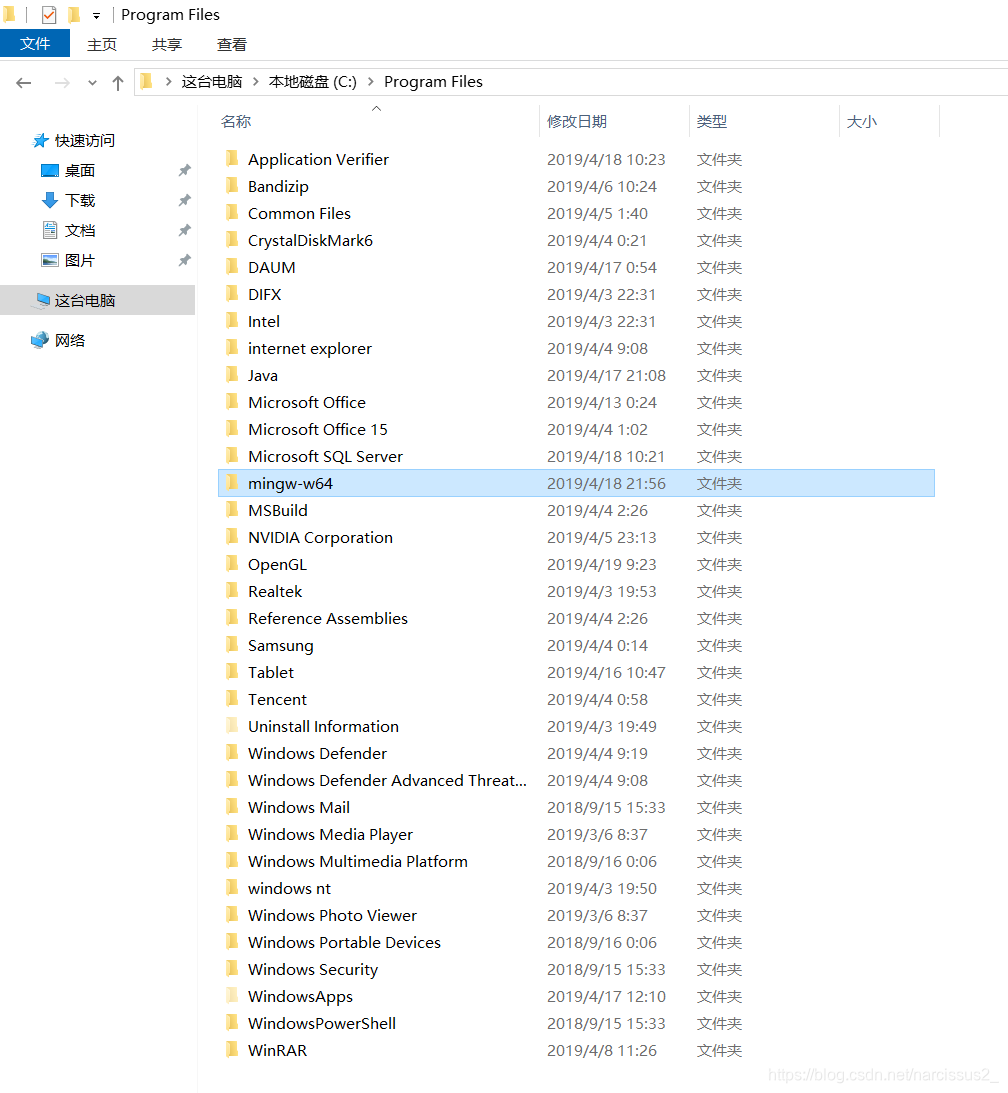1008x1093 pixels.
Task: Click the Bandizip folder icon
Action: [x=232, y=185]
